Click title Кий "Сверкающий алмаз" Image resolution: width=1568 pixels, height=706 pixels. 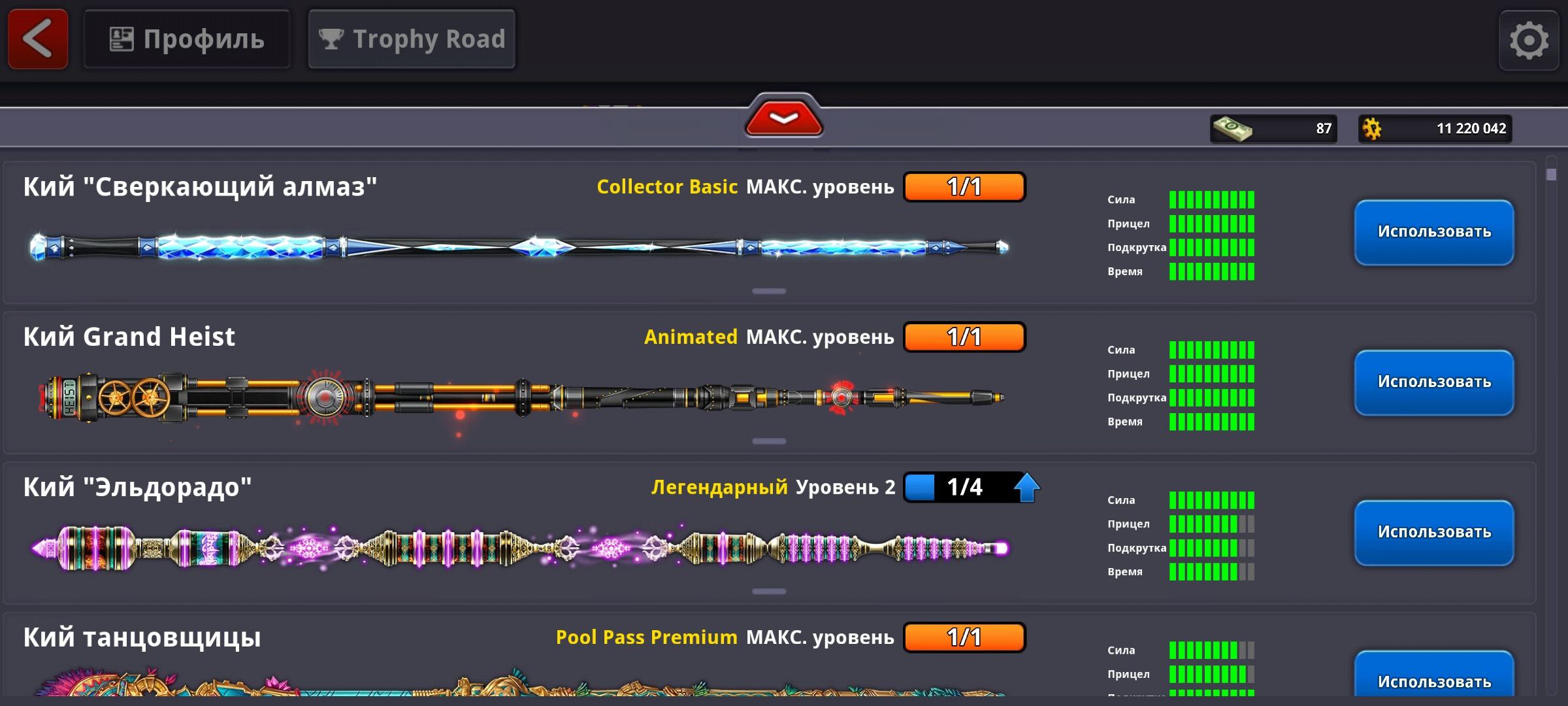point(200,187)
